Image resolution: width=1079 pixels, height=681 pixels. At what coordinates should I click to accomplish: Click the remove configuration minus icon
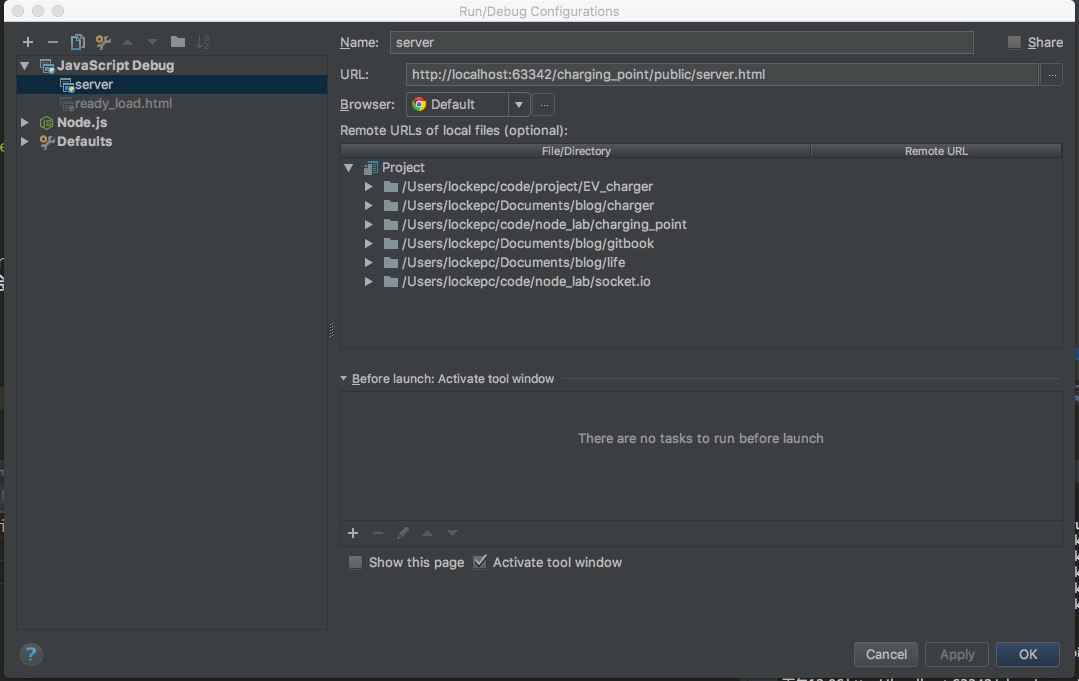pos(53,42)
